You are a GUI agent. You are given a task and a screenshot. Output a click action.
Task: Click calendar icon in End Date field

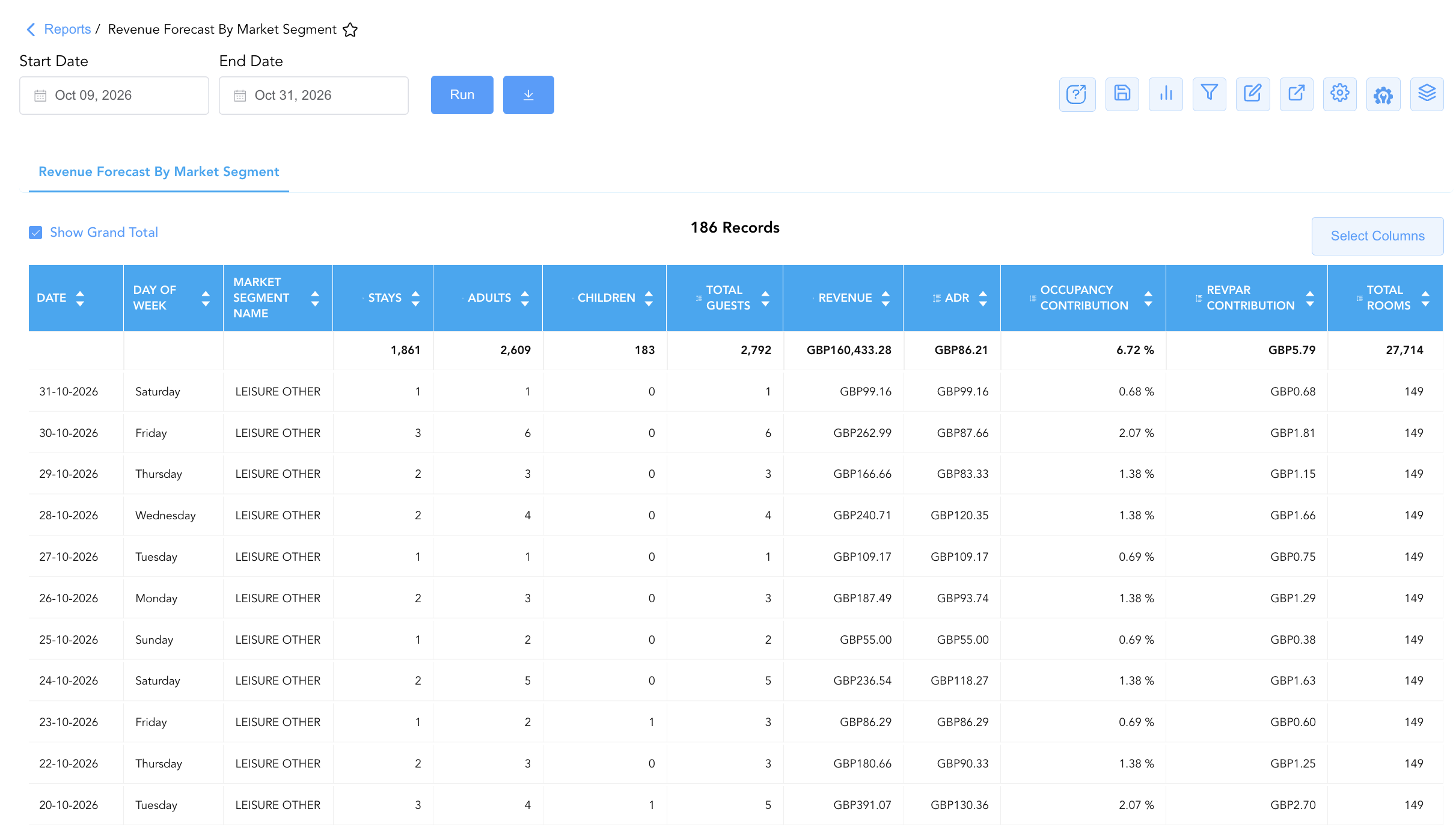point(240,96)
